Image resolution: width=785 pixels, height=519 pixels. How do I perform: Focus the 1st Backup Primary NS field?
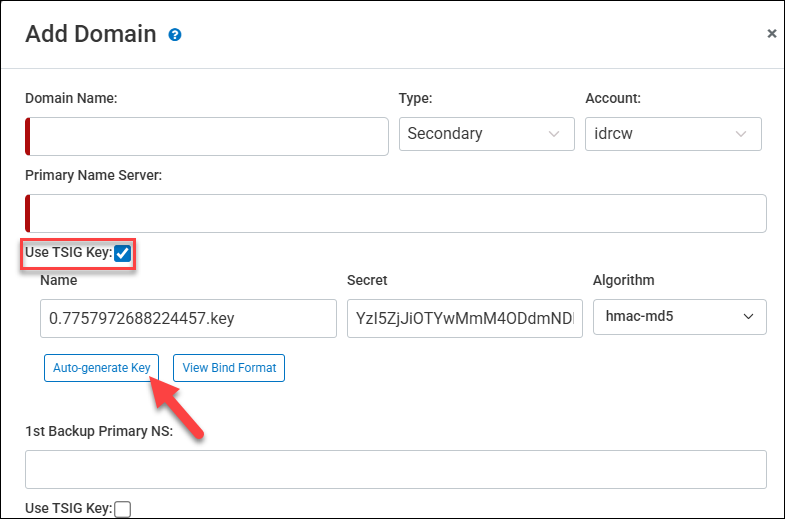click(396, 469)
